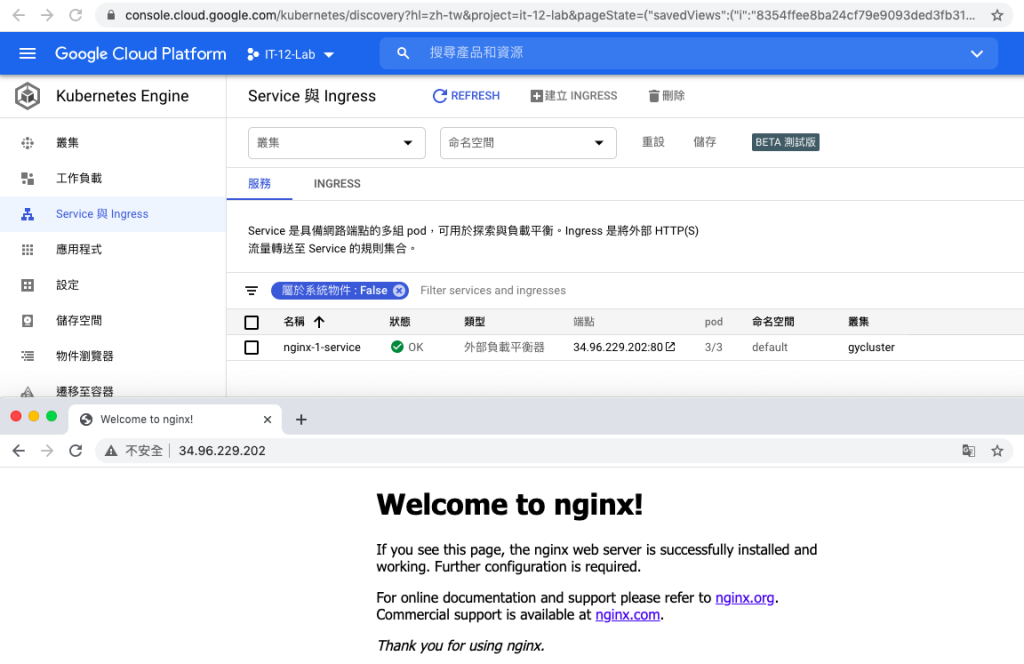Open 設定 in the sidebar menu
Viewport: 1024px width, 664px height.
pos(67,285)
